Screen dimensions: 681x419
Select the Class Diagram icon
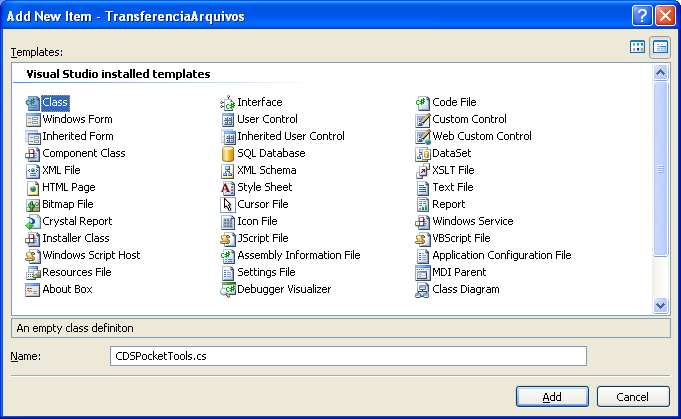click(423, 290)
